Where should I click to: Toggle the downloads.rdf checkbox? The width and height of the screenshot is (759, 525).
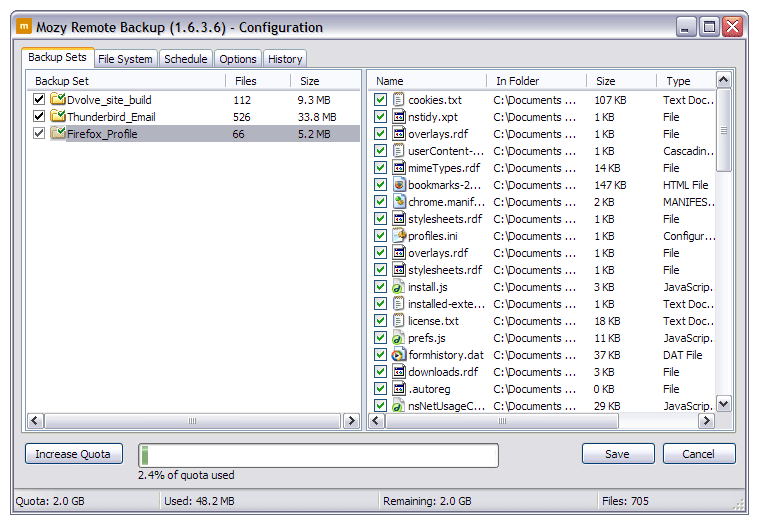coord(380,372)
